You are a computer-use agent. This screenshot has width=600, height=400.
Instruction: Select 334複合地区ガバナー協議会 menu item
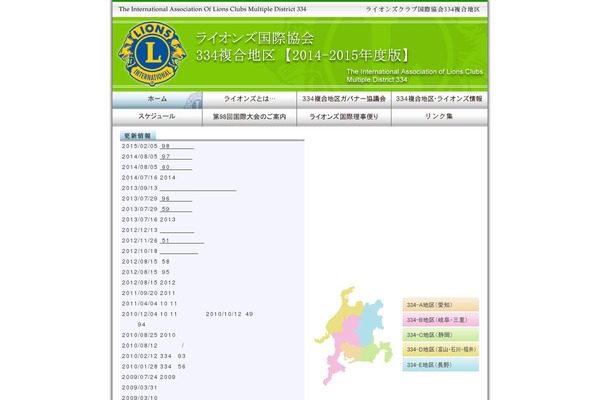pos(344,100)
